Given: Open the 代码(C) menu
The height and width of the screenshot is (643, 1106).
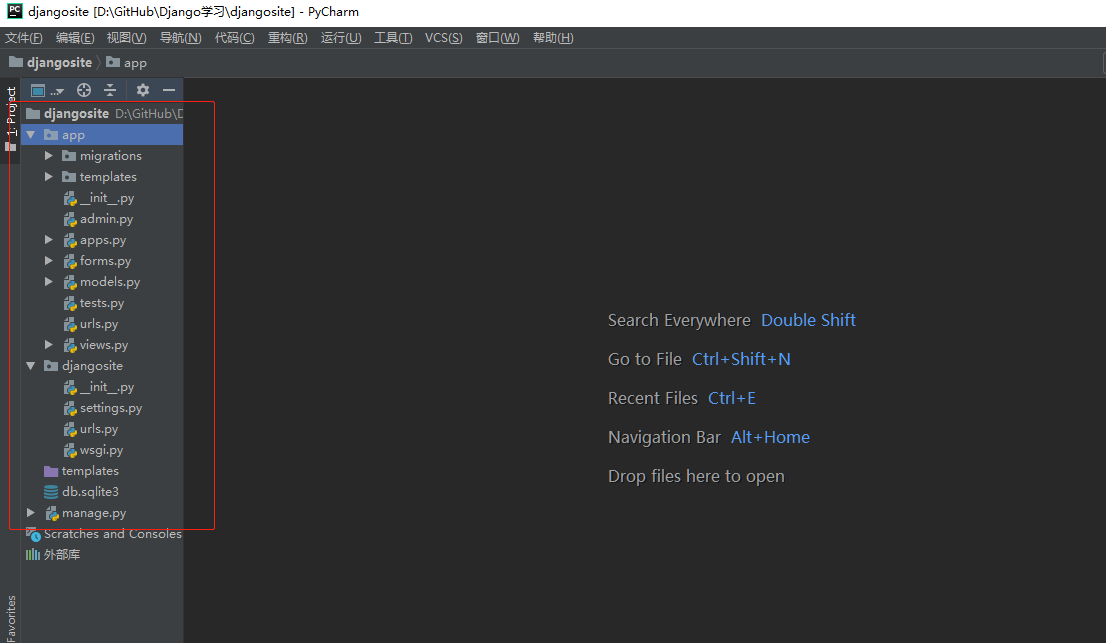Looking at the screenshot, I should coord(234,38).
